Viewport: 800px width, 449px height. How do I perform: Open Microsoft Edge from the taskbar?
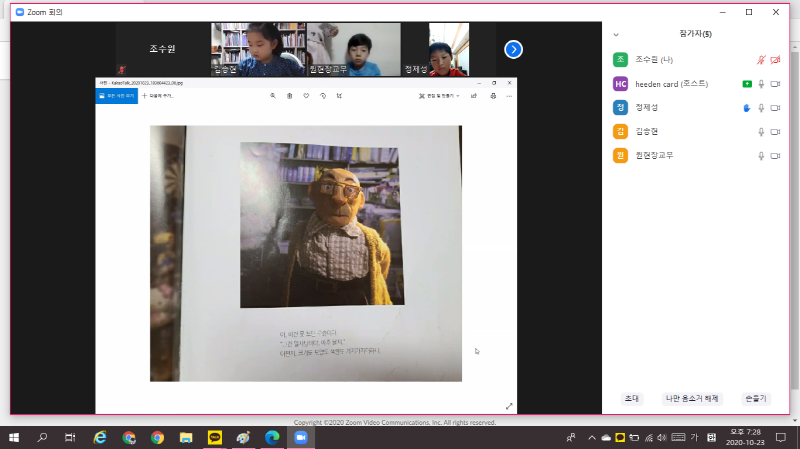[x=272, y=438]
